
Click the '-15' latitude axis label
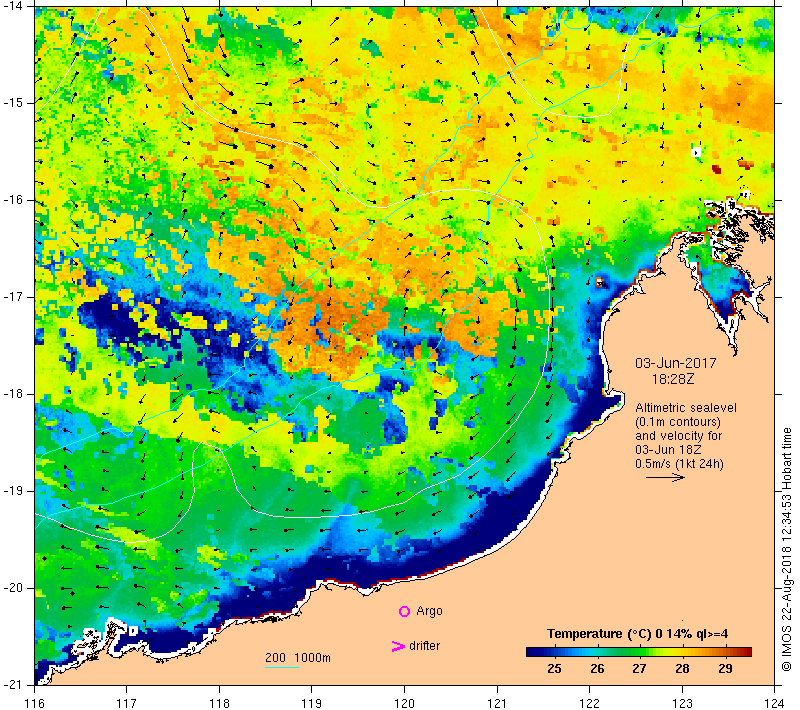[13, 103]
